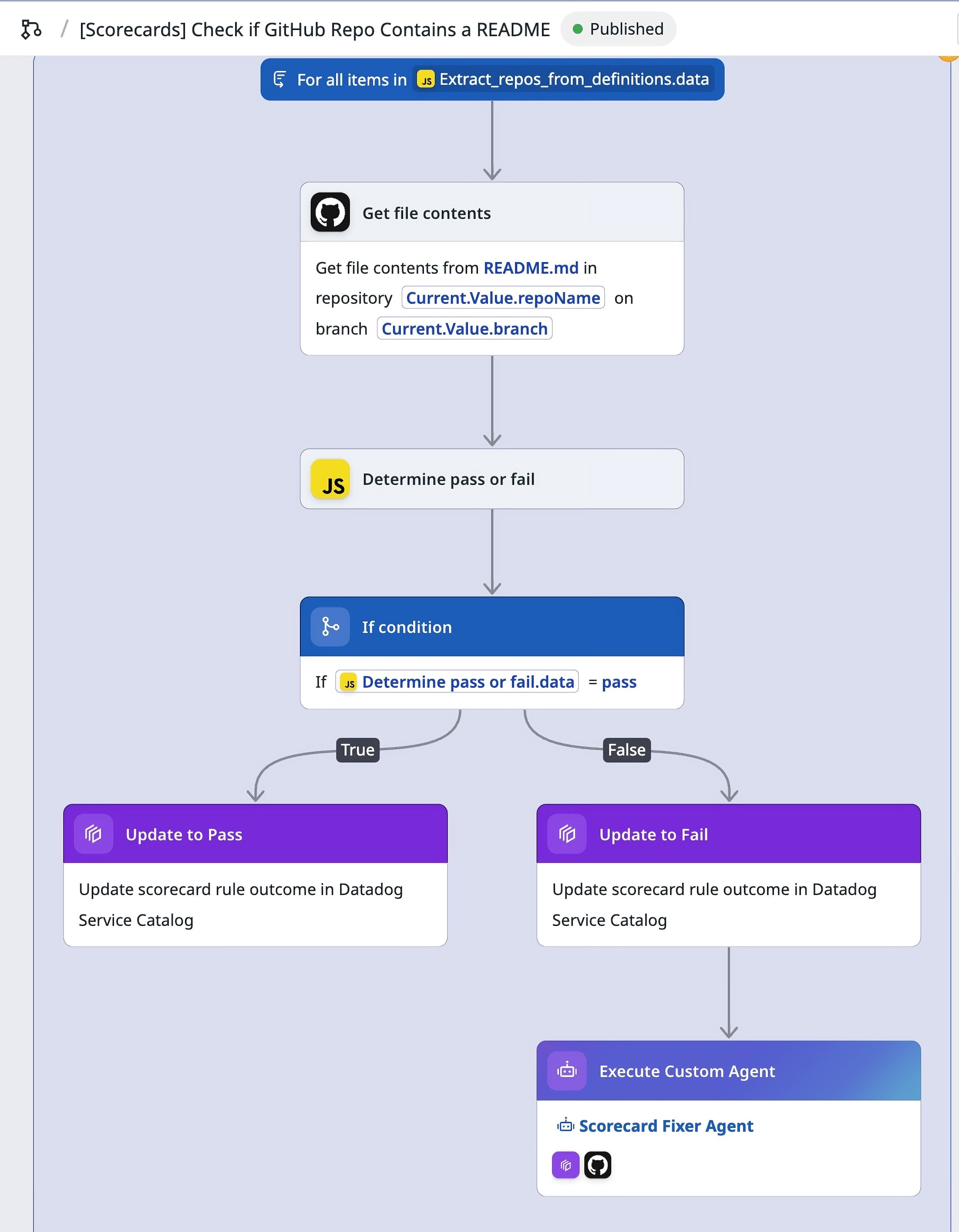Click the JS badge before Extract_repos_from_definitions.data
959x1232 pixels.
(x=426, y=79)
